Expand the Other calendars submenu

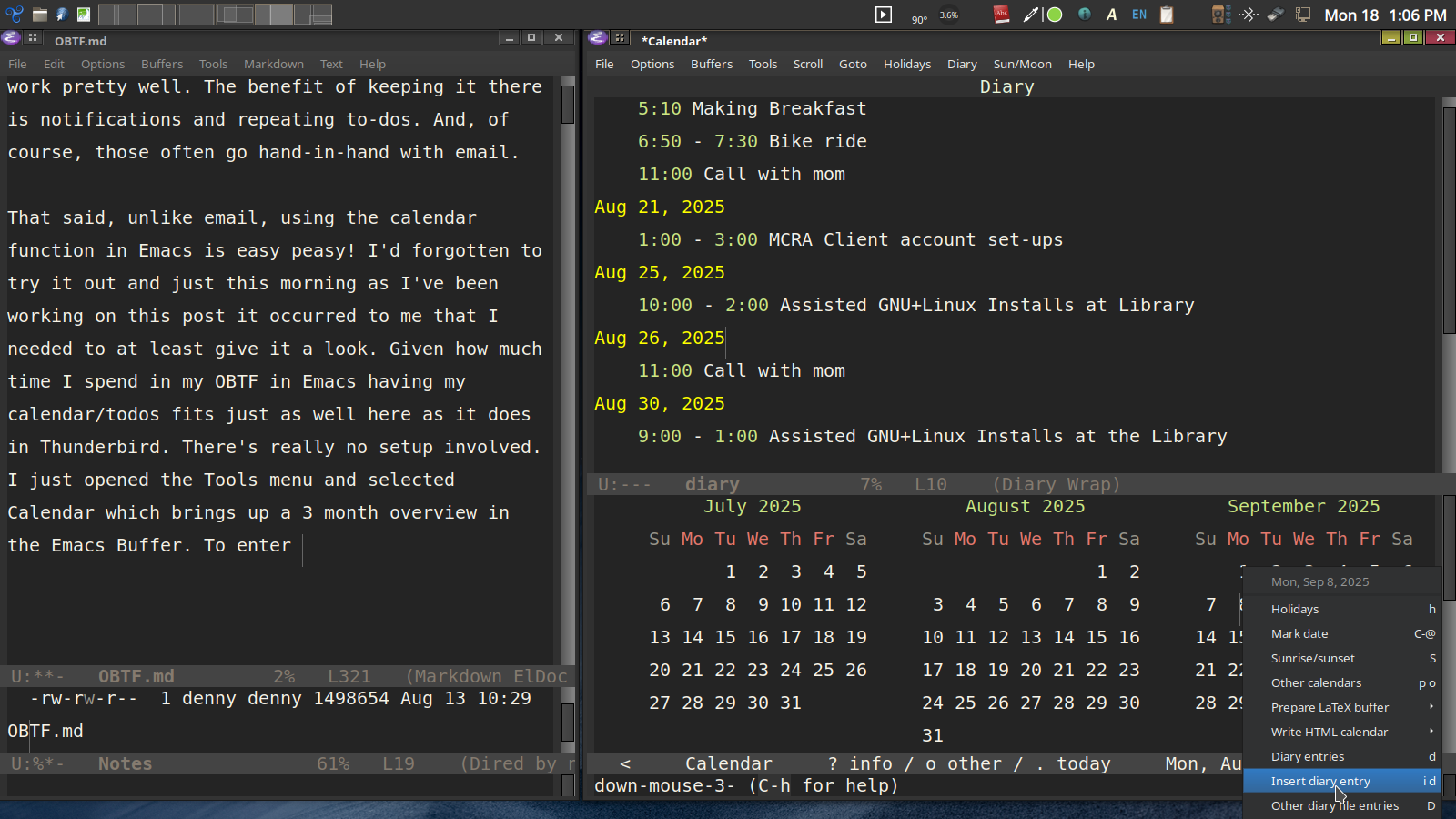[1316, 682]
